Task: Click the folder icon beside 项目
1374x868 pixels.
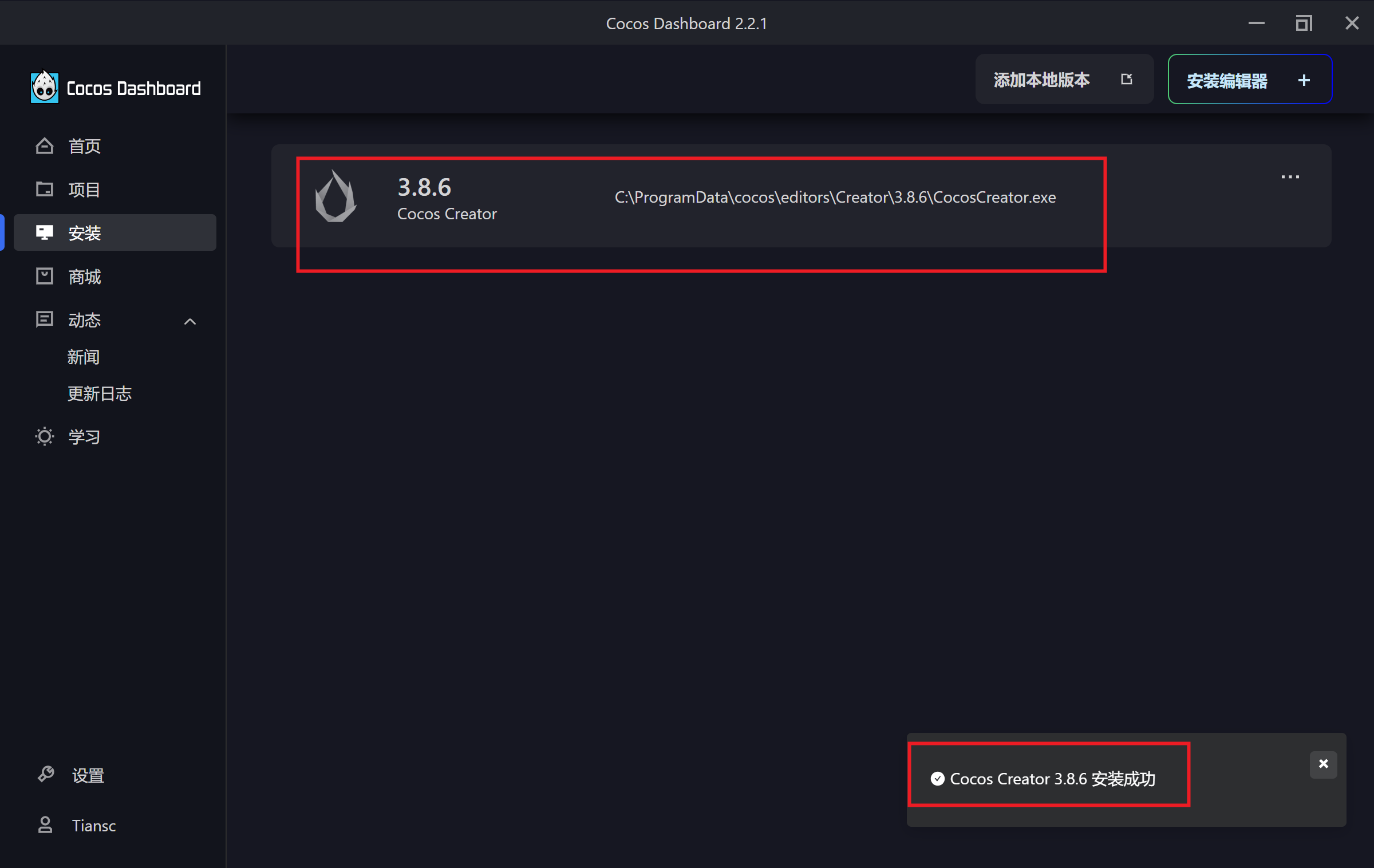Action: 45,189
